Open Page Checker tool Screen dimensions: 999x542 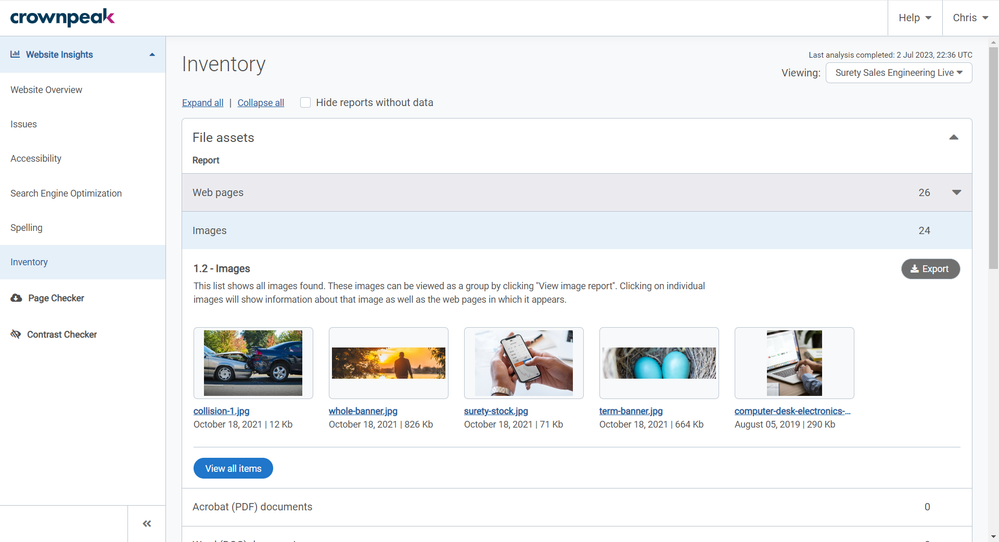point(56,298)
